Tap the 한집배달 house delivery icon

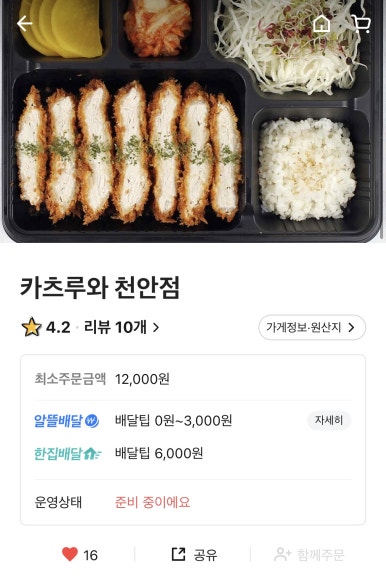[x=93, y=453]
